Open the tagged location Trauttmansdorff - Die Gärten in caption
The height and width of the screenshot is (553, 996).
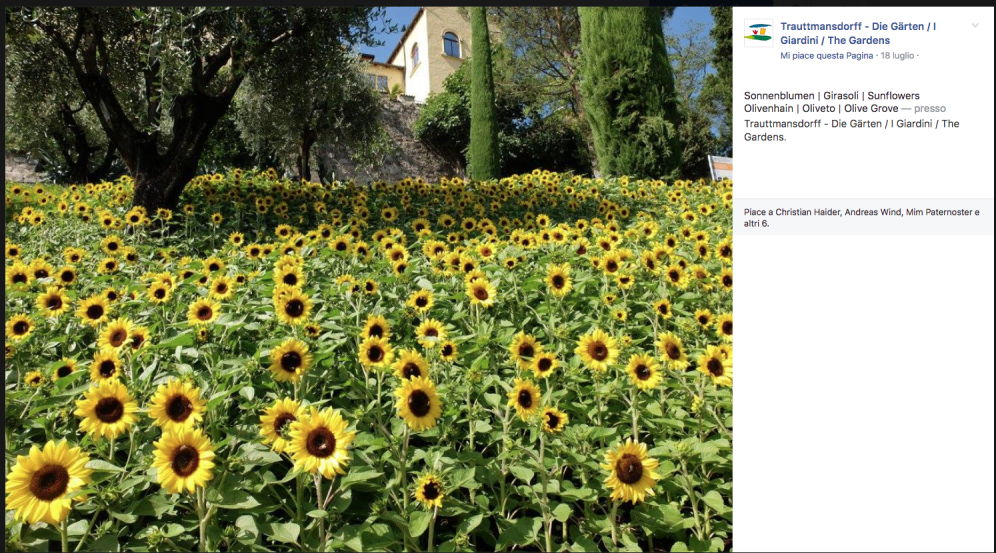pyautogui.click(x=851, y=130)
